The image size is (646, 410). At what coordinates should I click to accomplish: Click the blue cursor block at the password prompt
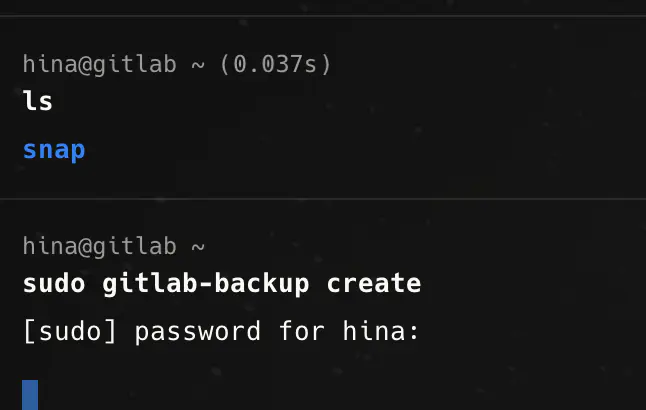pos(30,395)
